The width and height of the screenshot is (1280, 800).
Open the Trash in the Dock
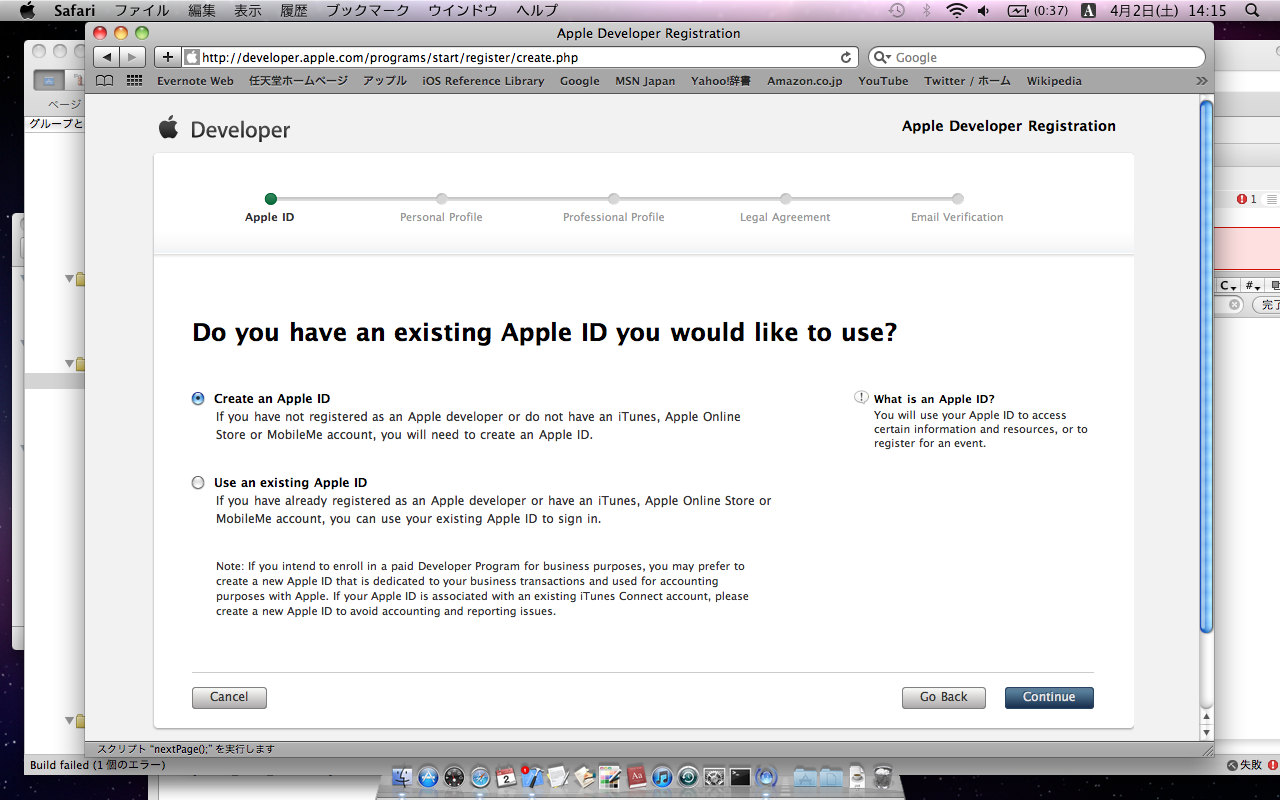coord(883,777)
